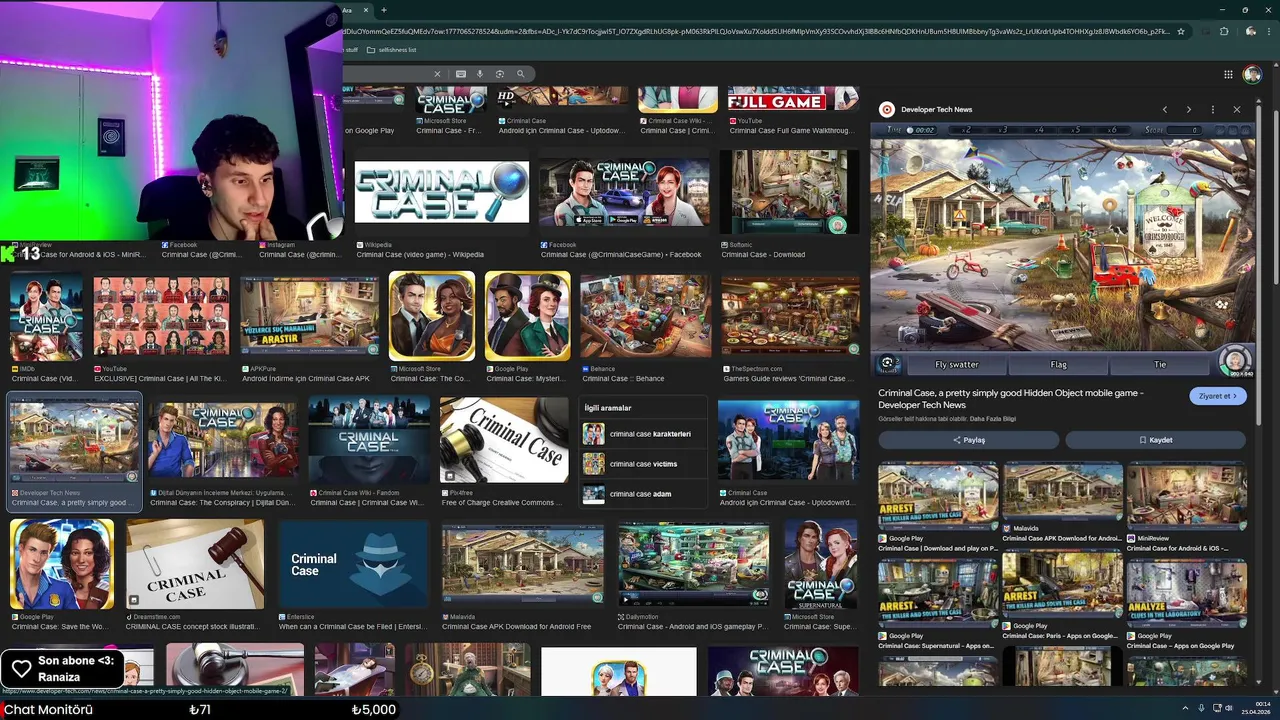
Task: Select related search criminal case karakterleri
Action: tap(644, 434)
